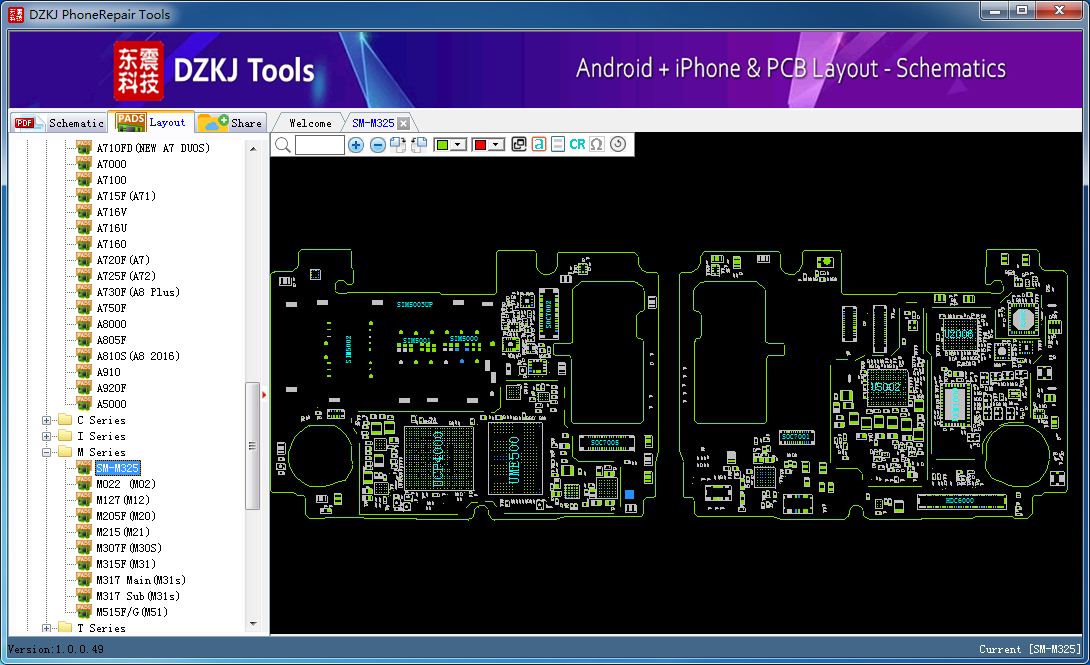
Task: Toggle the text label 'a' icon
Action: [x=538, y=145]
